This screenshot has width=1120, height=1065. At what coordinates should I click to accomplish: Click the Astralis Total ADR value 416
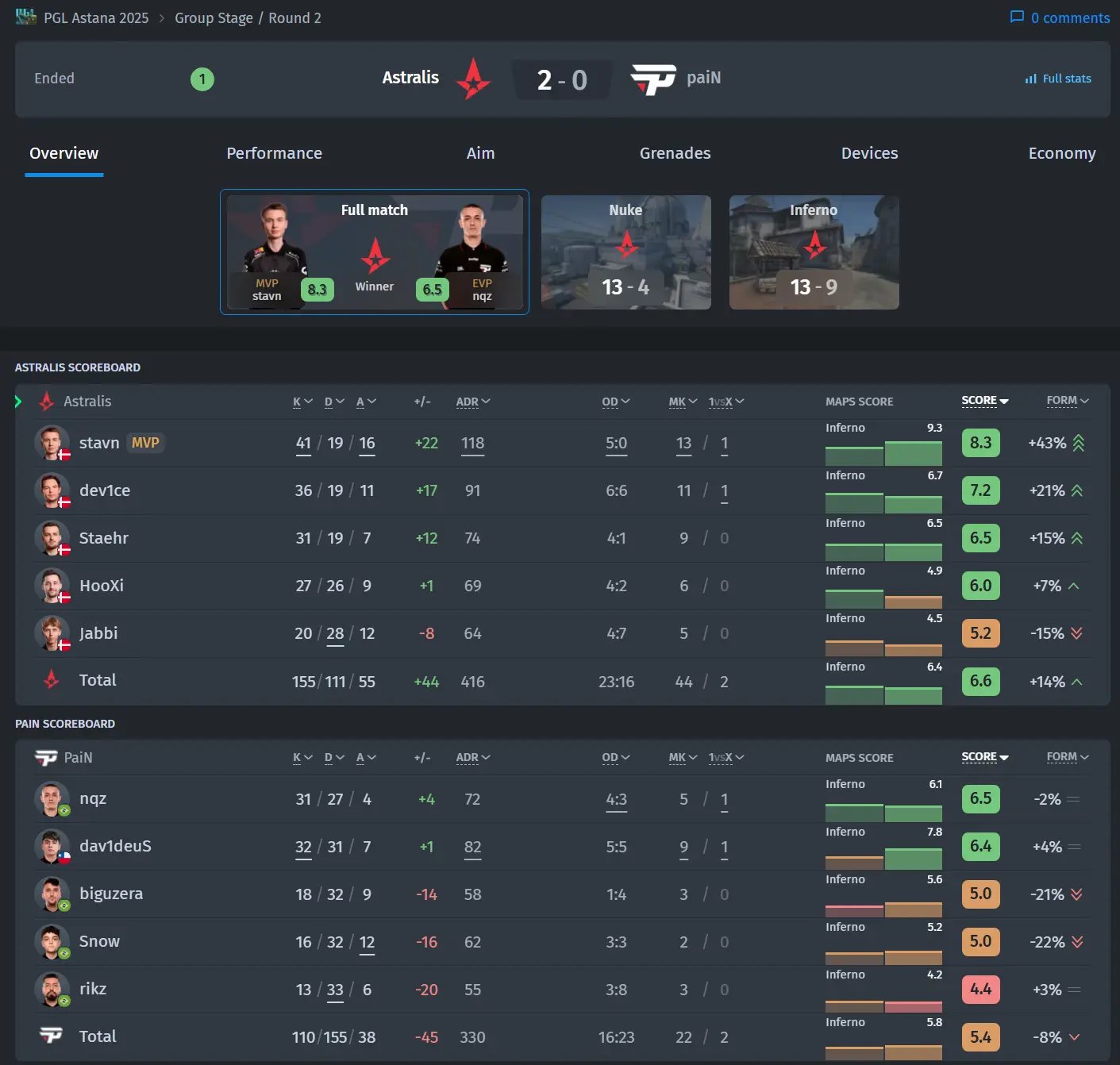[x=473, y=682]
